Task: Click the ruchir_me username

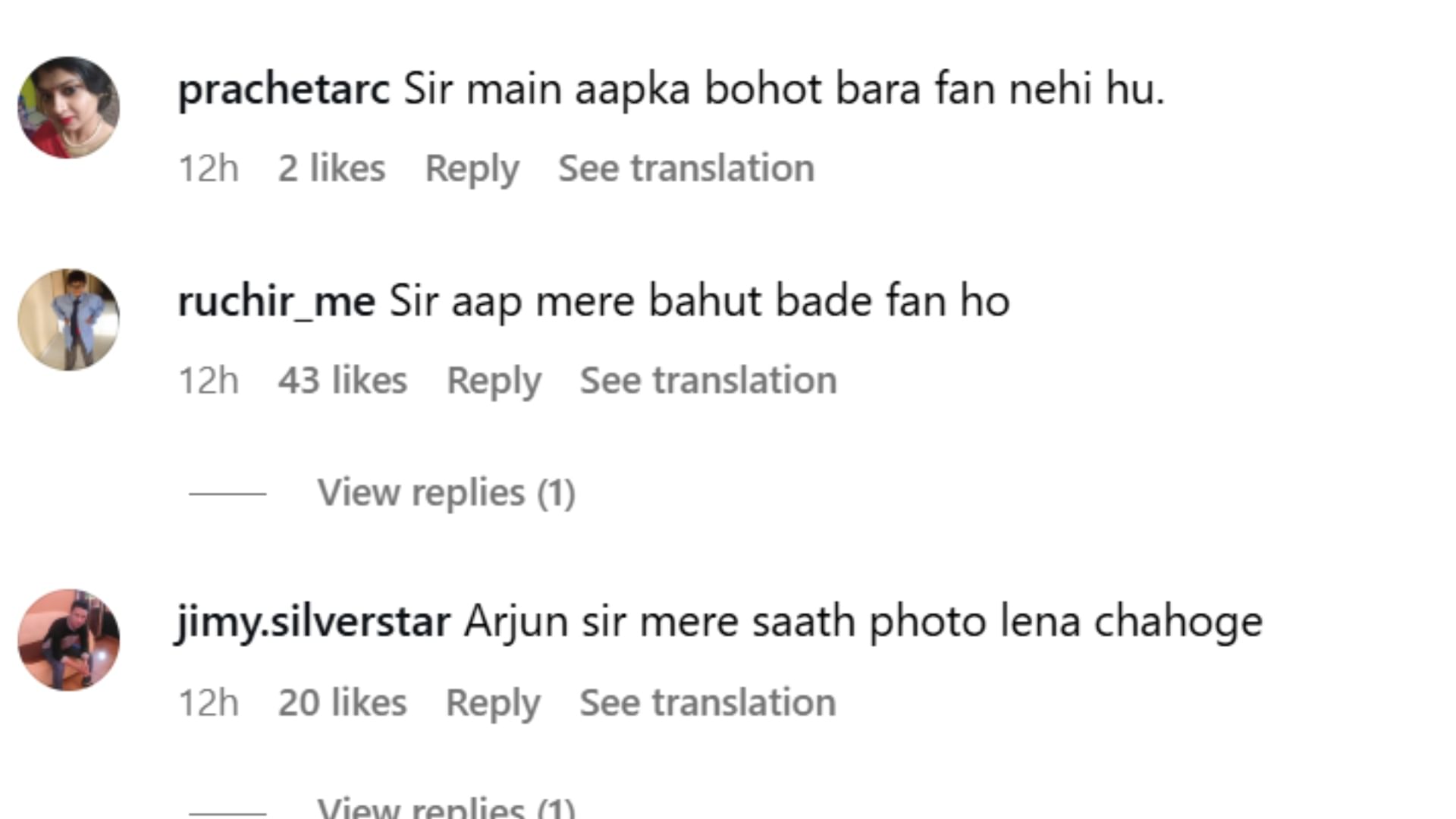Action: (276, 302)
